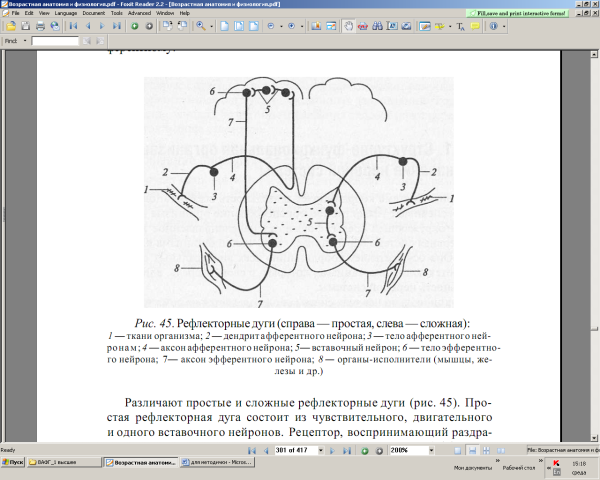Image resolution: width=600 pixels, height=480 pixels.
Task: Click the Пуск start button
Action: pyautogui.click(x=15, y=464)
